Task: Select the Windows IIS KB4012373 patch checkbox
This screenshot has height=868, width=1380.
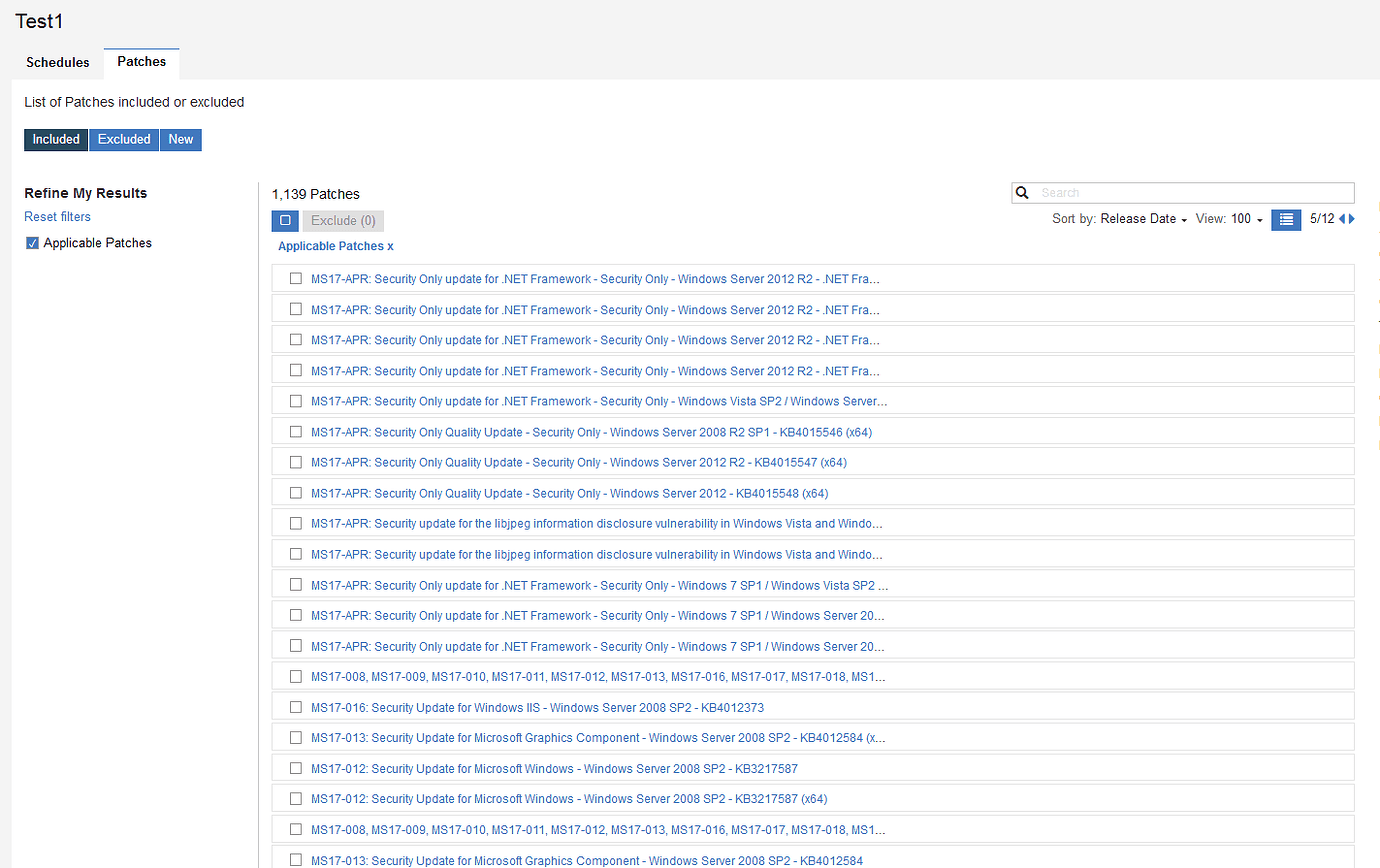Action: coord(294,707)
